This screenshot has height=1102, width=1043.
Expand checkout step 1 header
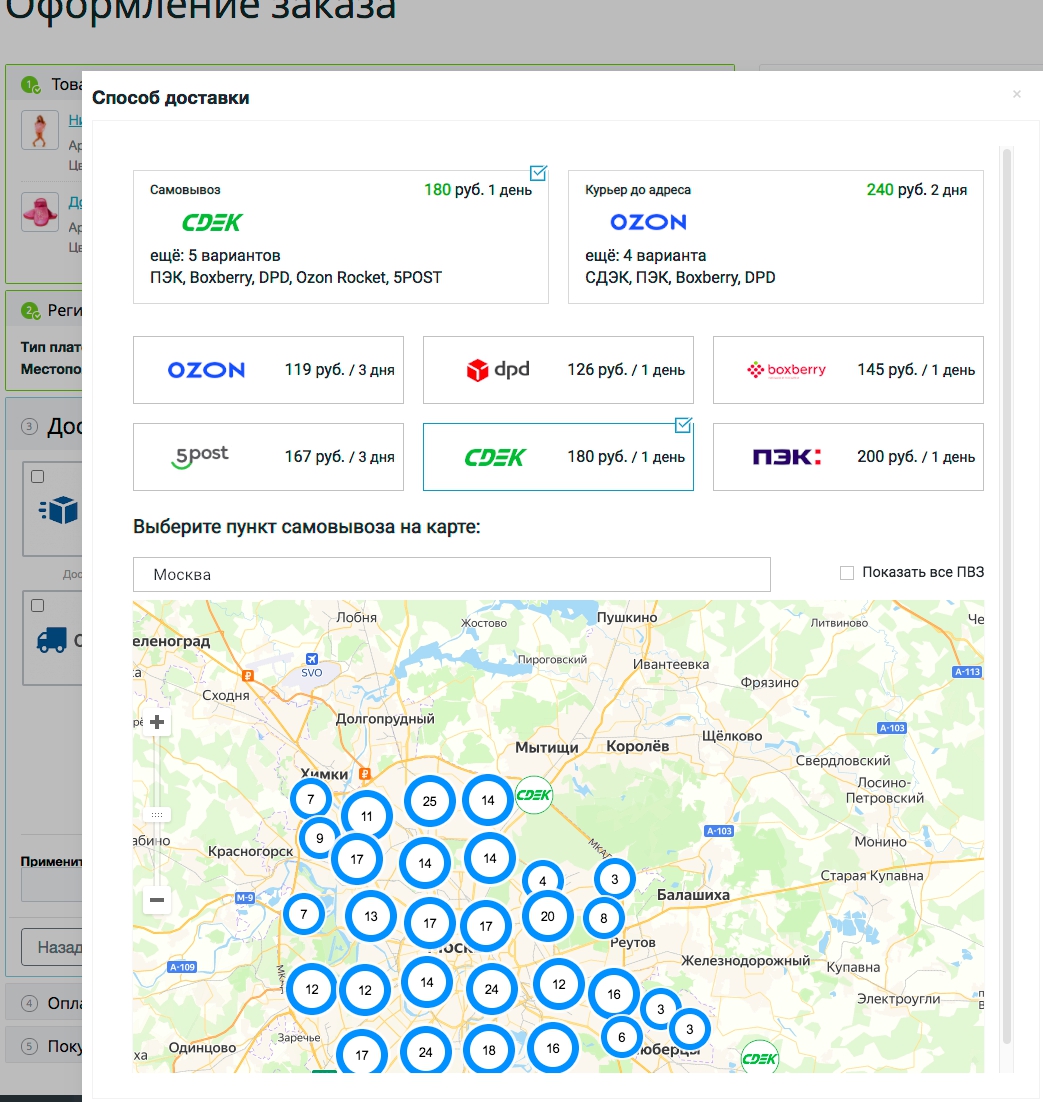(x=44, y=85)
